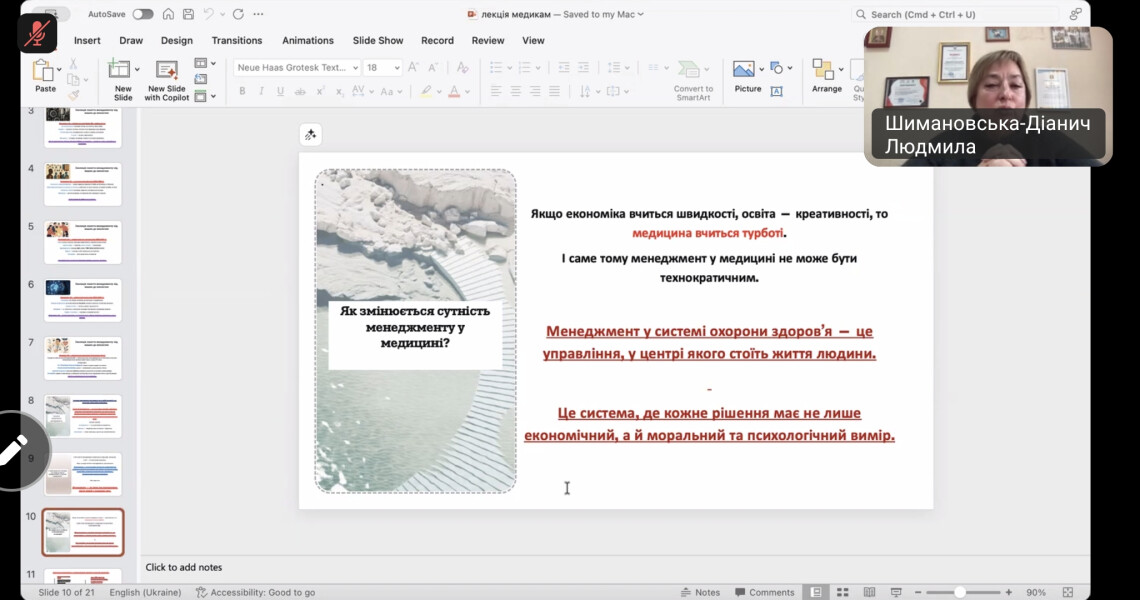Open the font size dropdown
The width and height of the screenshot is (1140, 600).
coord(397,67)
